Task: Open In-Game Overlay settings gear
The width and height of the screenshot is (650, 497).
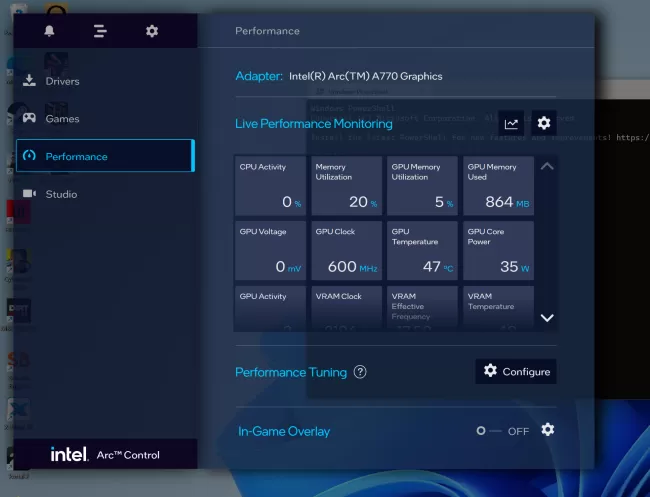Action: point(547,430)
